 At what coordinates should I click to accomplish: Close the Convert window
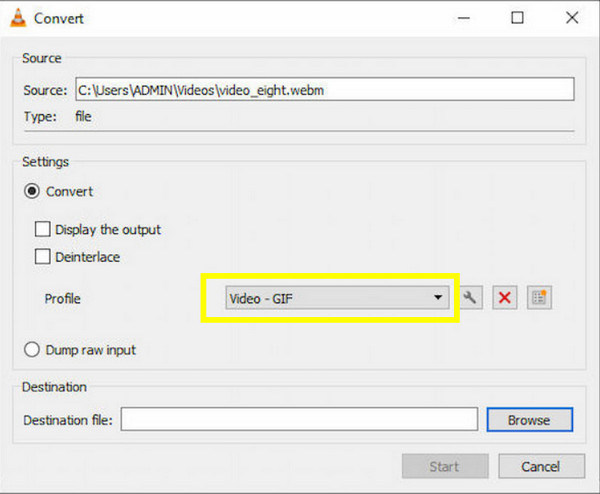pos(572,18)
